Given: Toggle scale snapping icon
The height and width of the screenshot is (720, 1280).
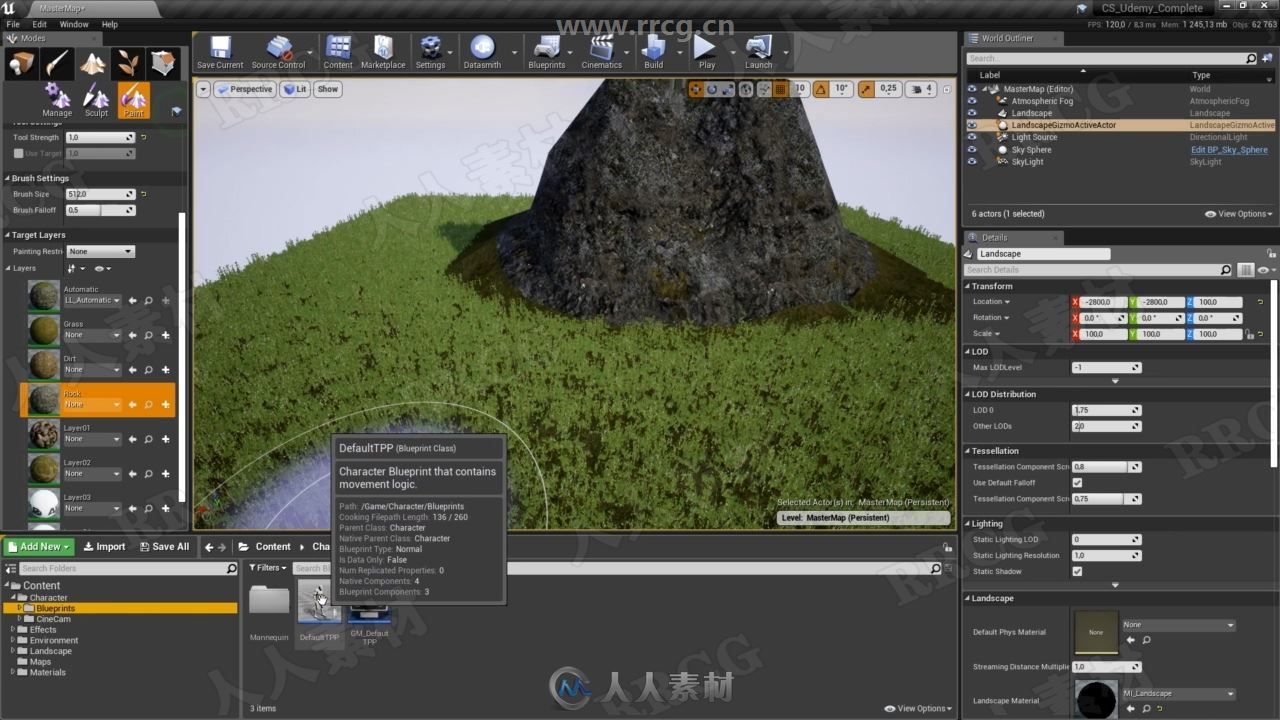Looking at the screenshot, I should [x=866, y=89].
